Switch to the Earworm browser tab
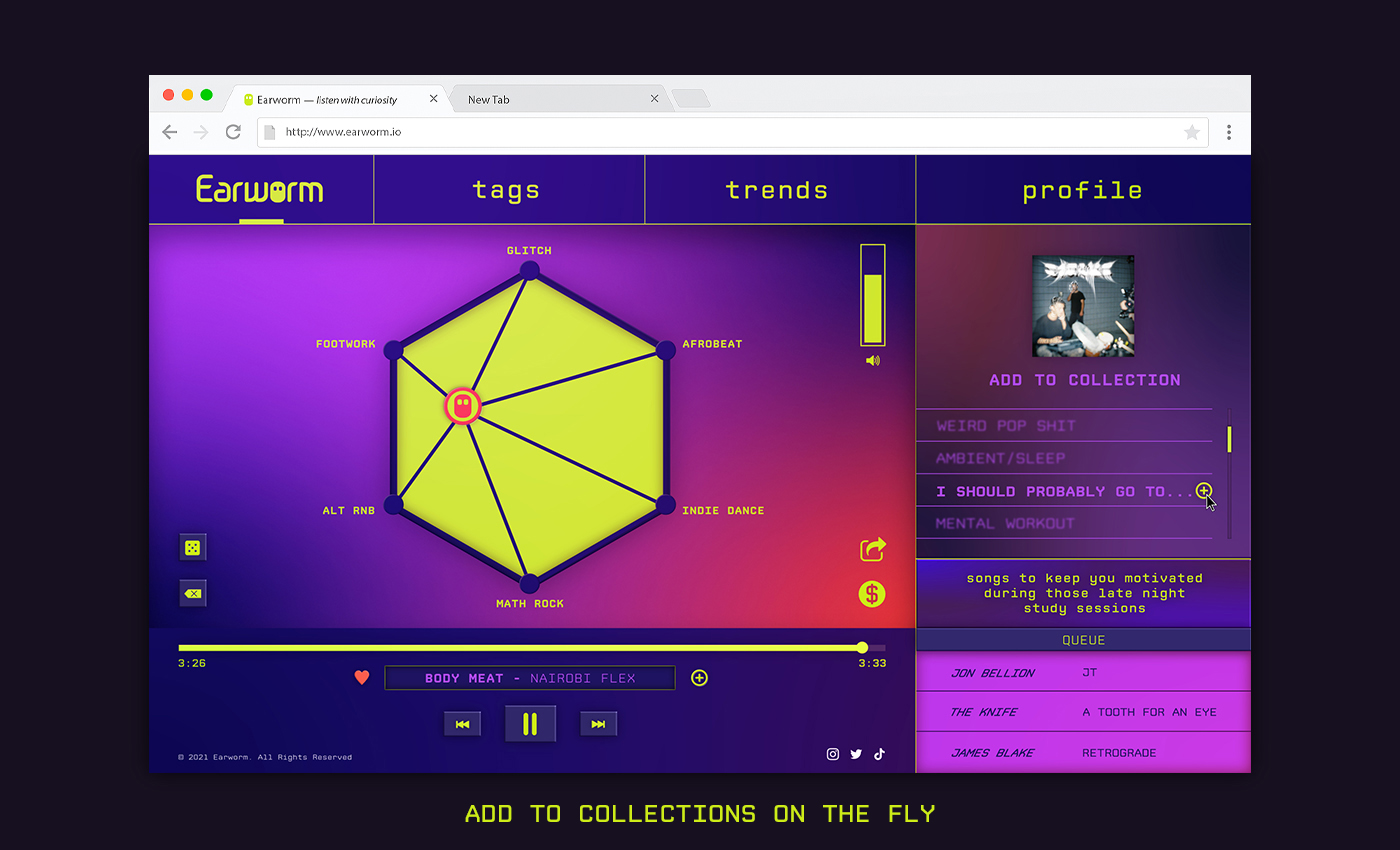Viewport: 1400px width, 850px height. click(x=335, y=99)
